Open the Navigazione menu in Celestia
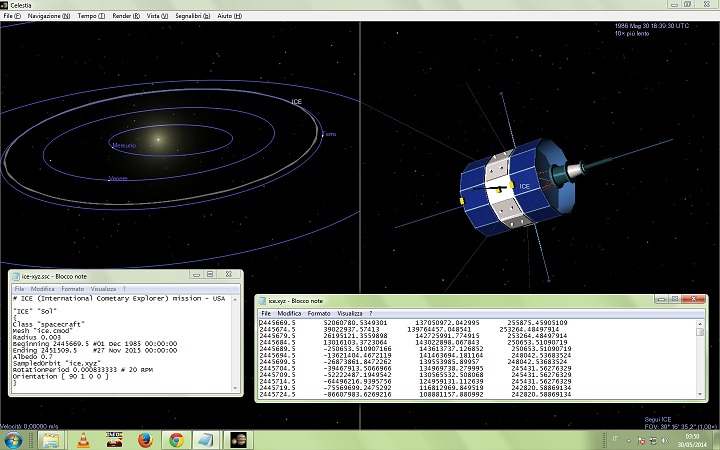This screenshot has height=450, width=720. [48, 17]
